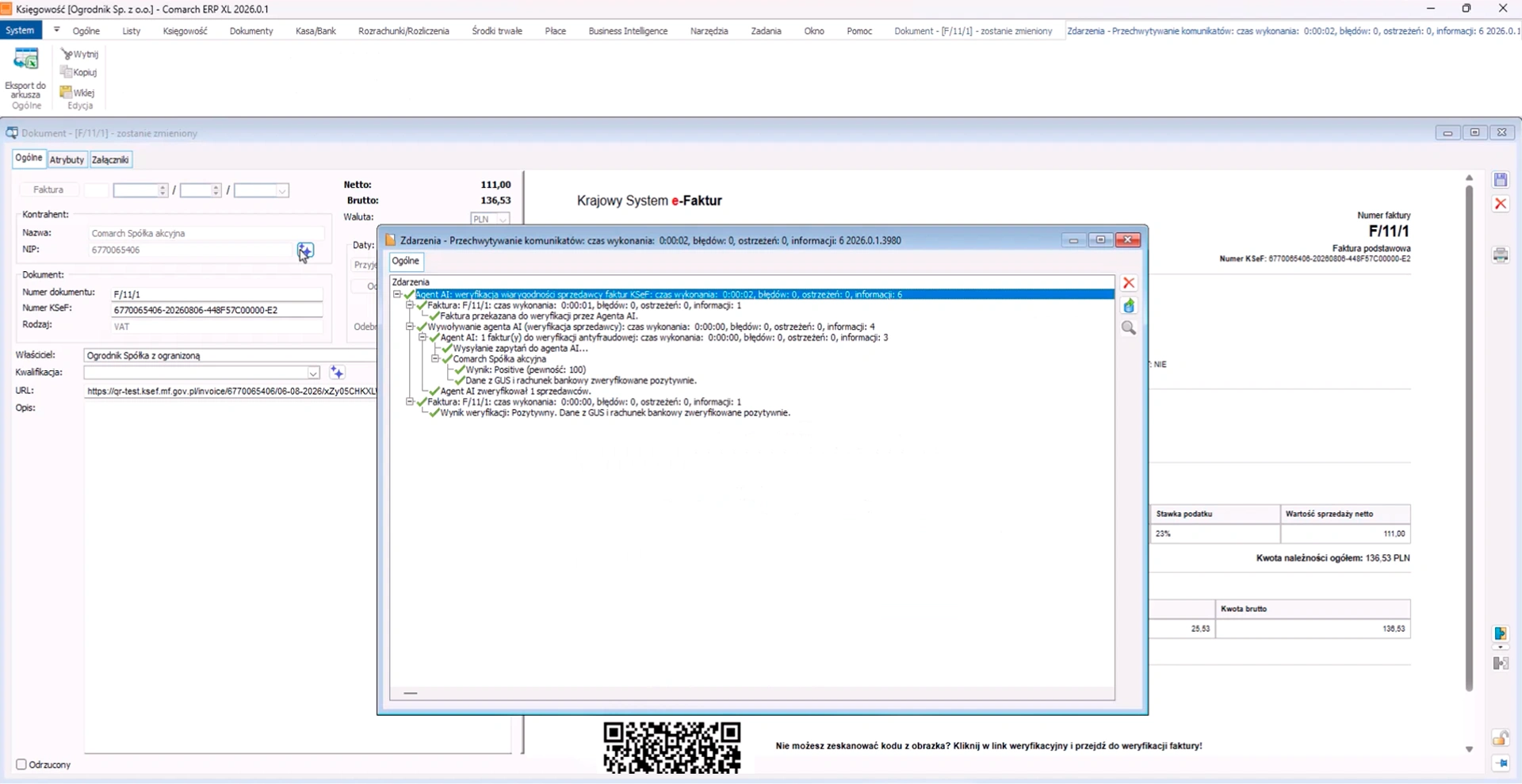This screenshot has height=784, width=1522.
Task: Select row 'Faktura przekazana do weryfikacji przez Agenta AI.'
Action: click(538, 316)
